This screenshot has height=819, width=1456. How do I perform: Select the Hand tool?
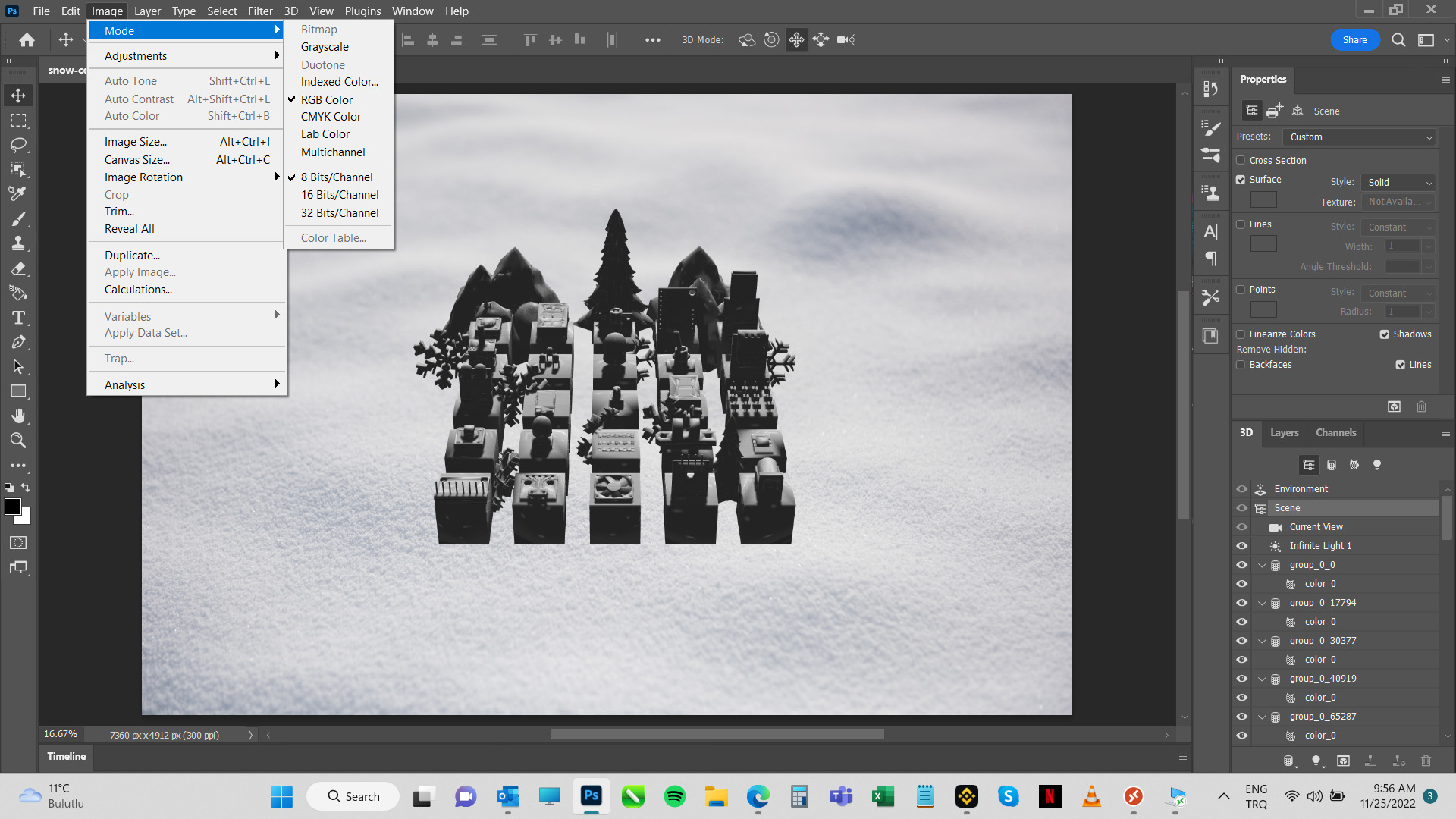(18, 416)
